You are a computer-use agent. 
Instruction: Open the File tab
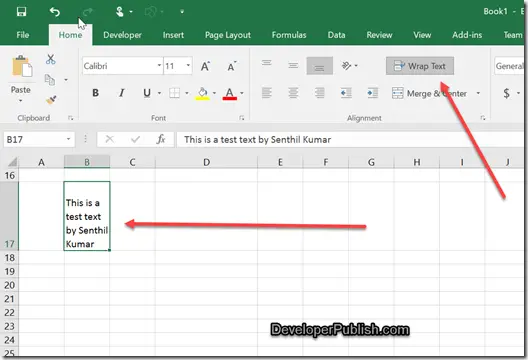point(23,35)
